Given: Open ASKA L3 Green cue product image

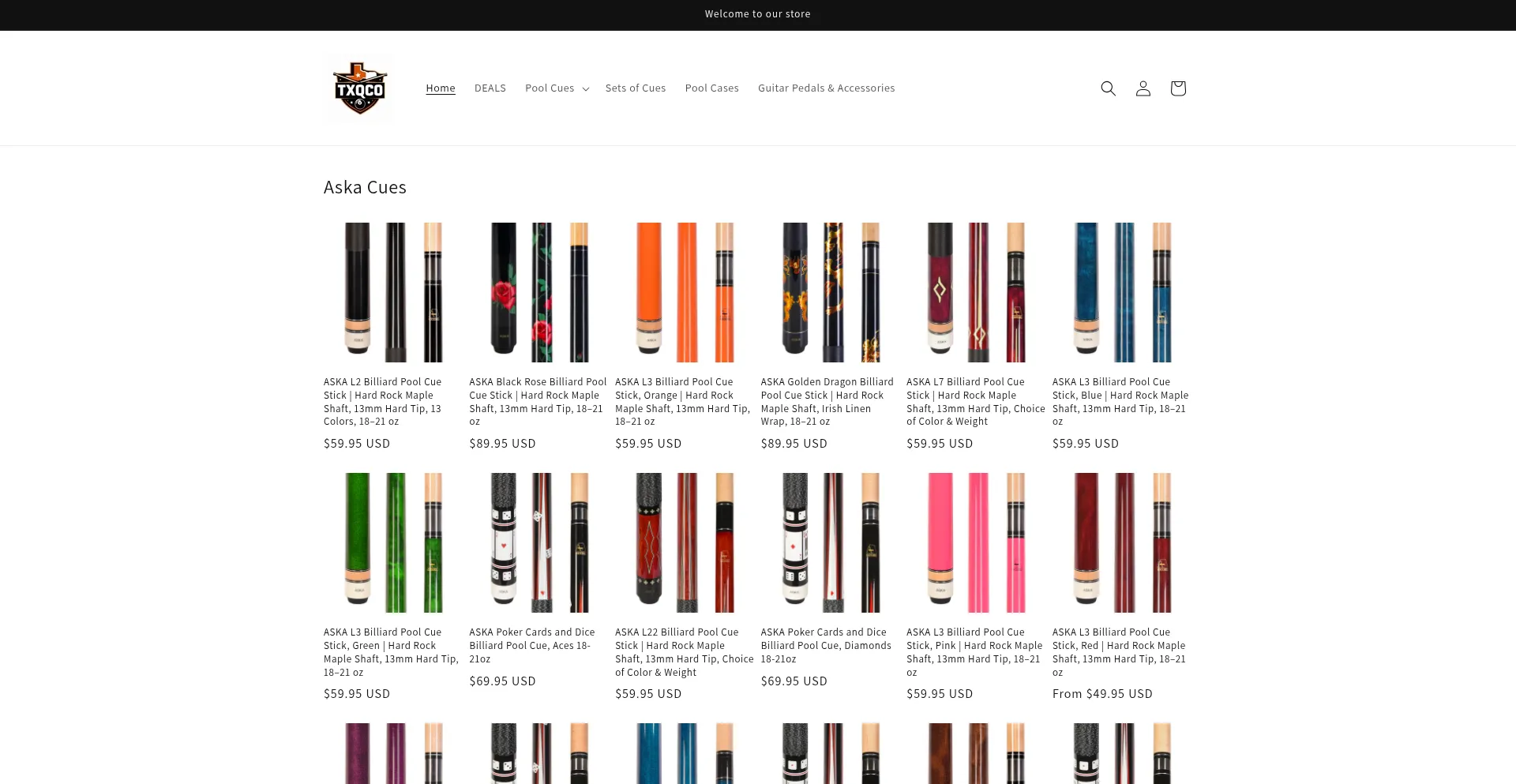Looking at the screenshot, I should pyautogui.click(x=392, y=542).
